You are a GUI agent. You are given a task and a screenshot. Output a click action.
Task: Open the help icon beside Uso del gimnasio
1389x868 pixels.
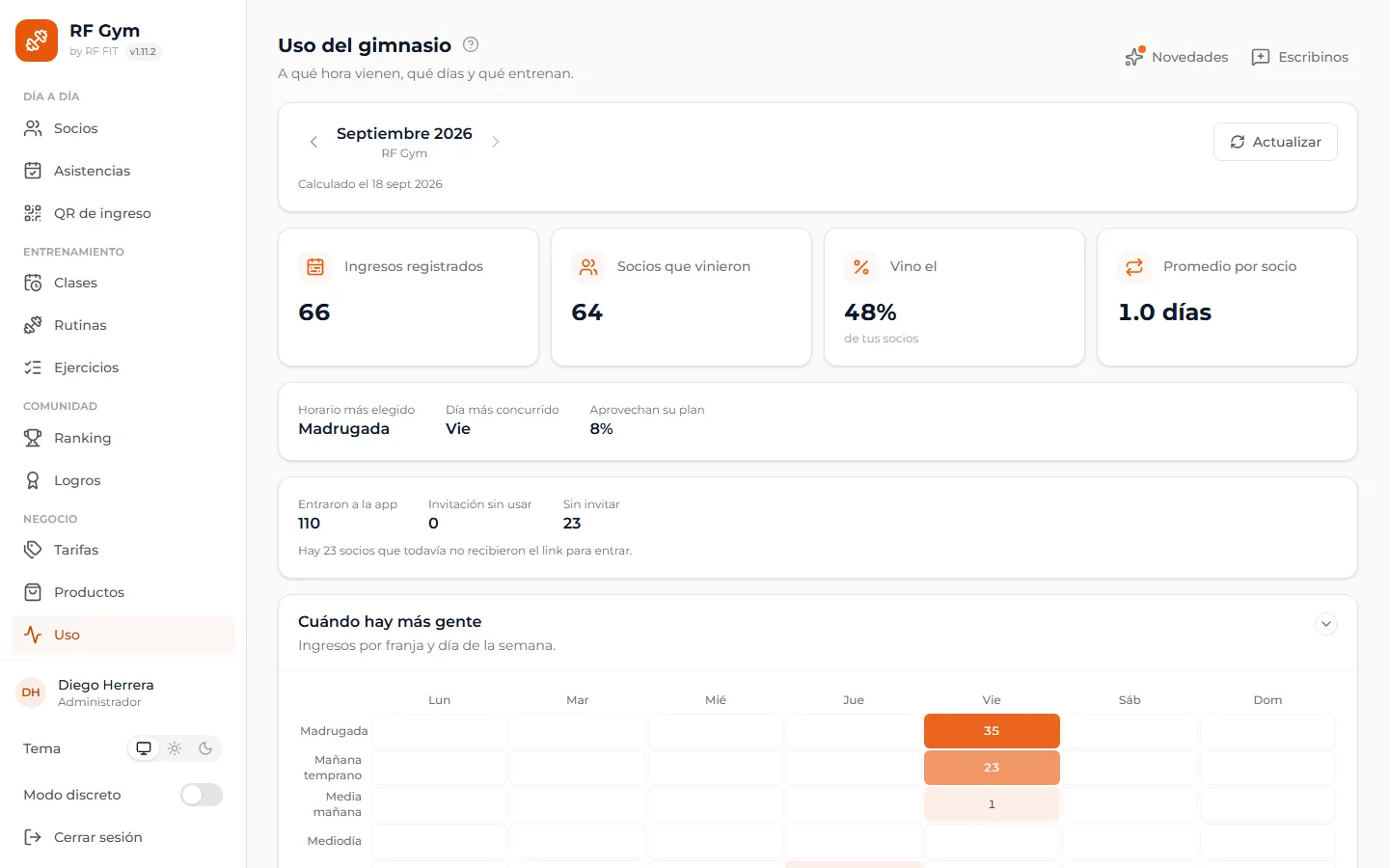point(471,44)
